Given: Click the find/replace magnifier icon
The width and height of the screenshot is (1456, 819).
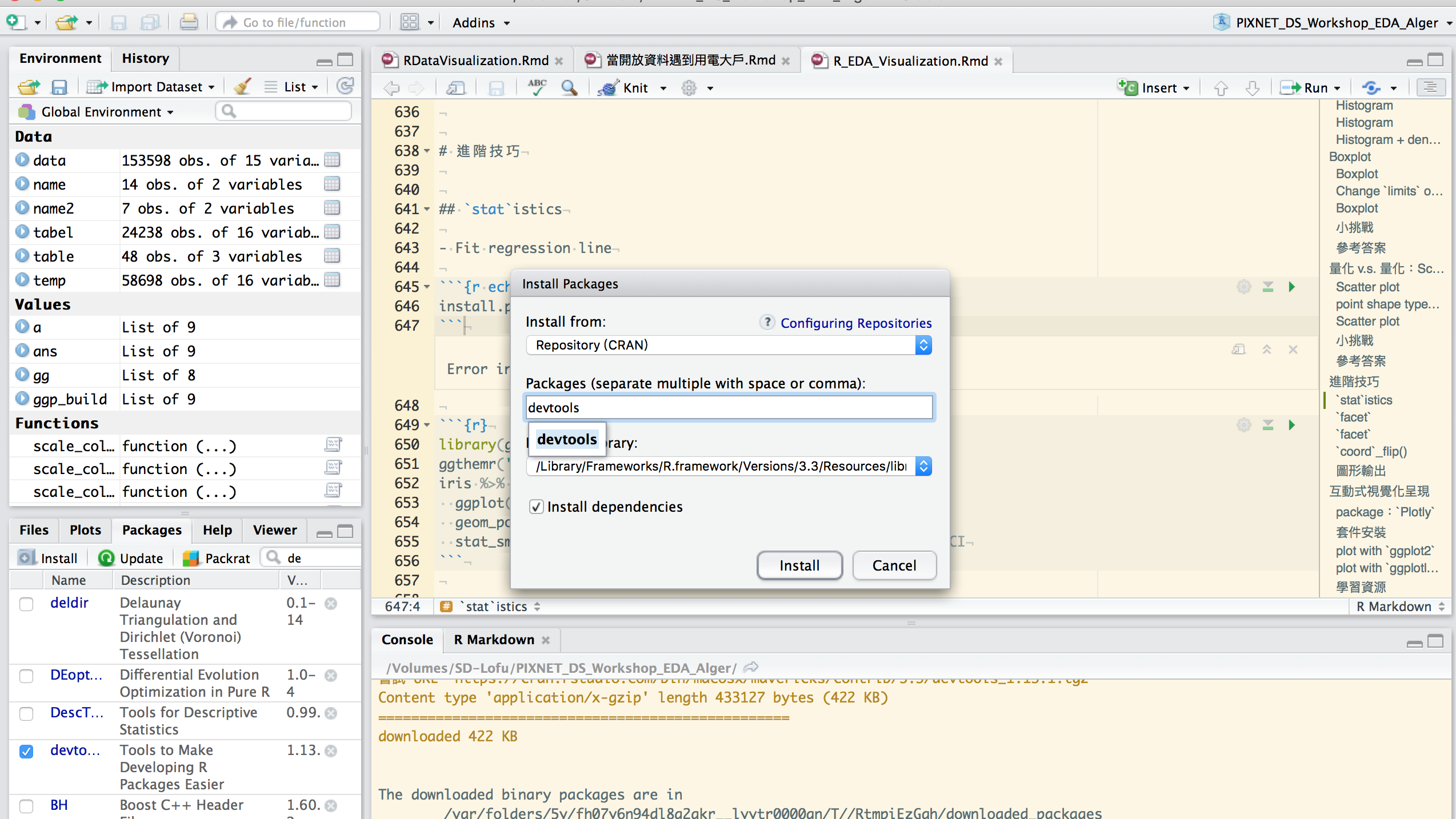Looking at the screenshot, I should (x=569, y=87).
